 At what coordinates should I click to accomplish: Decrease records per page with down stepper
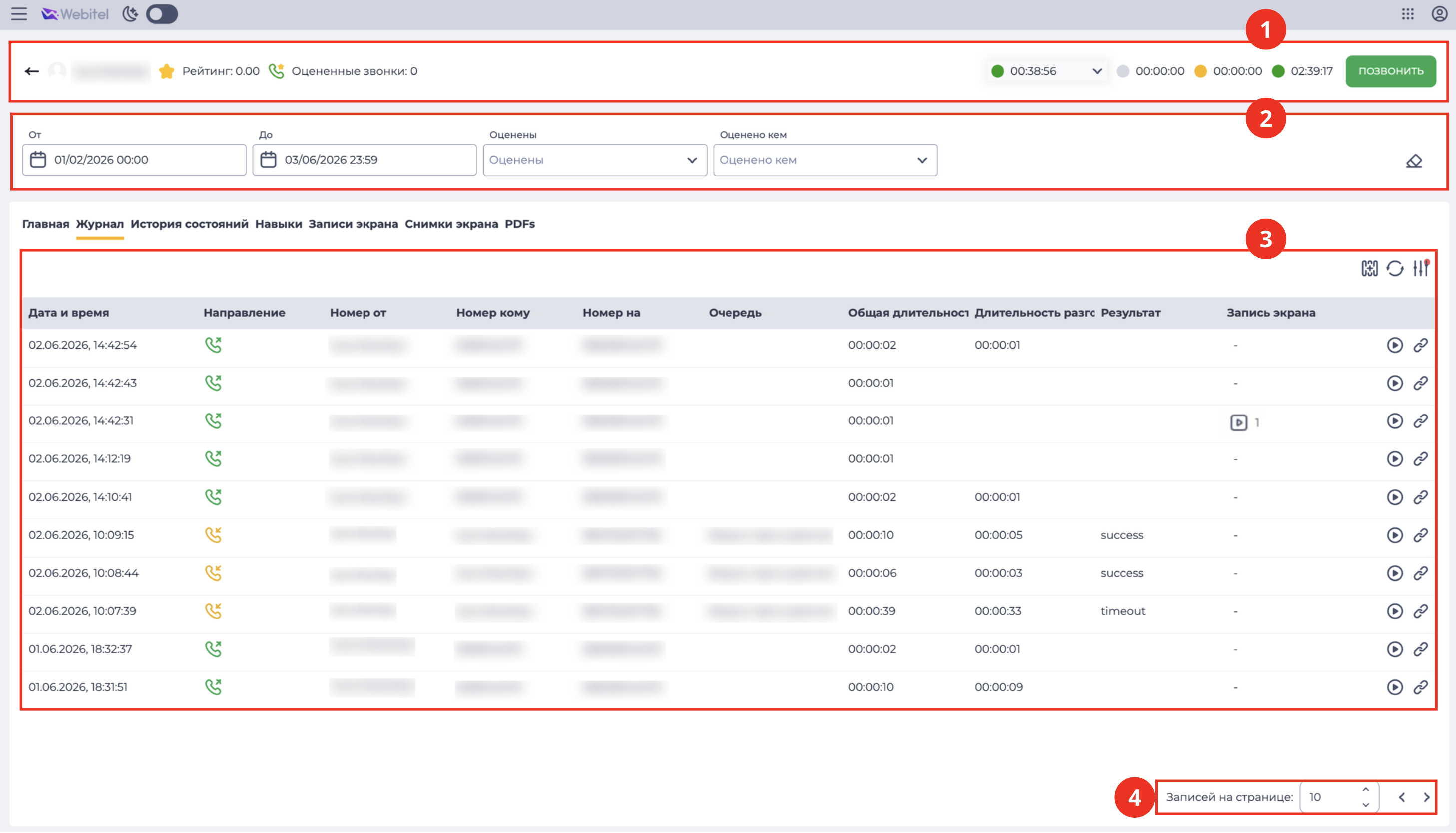point(1365,805)
